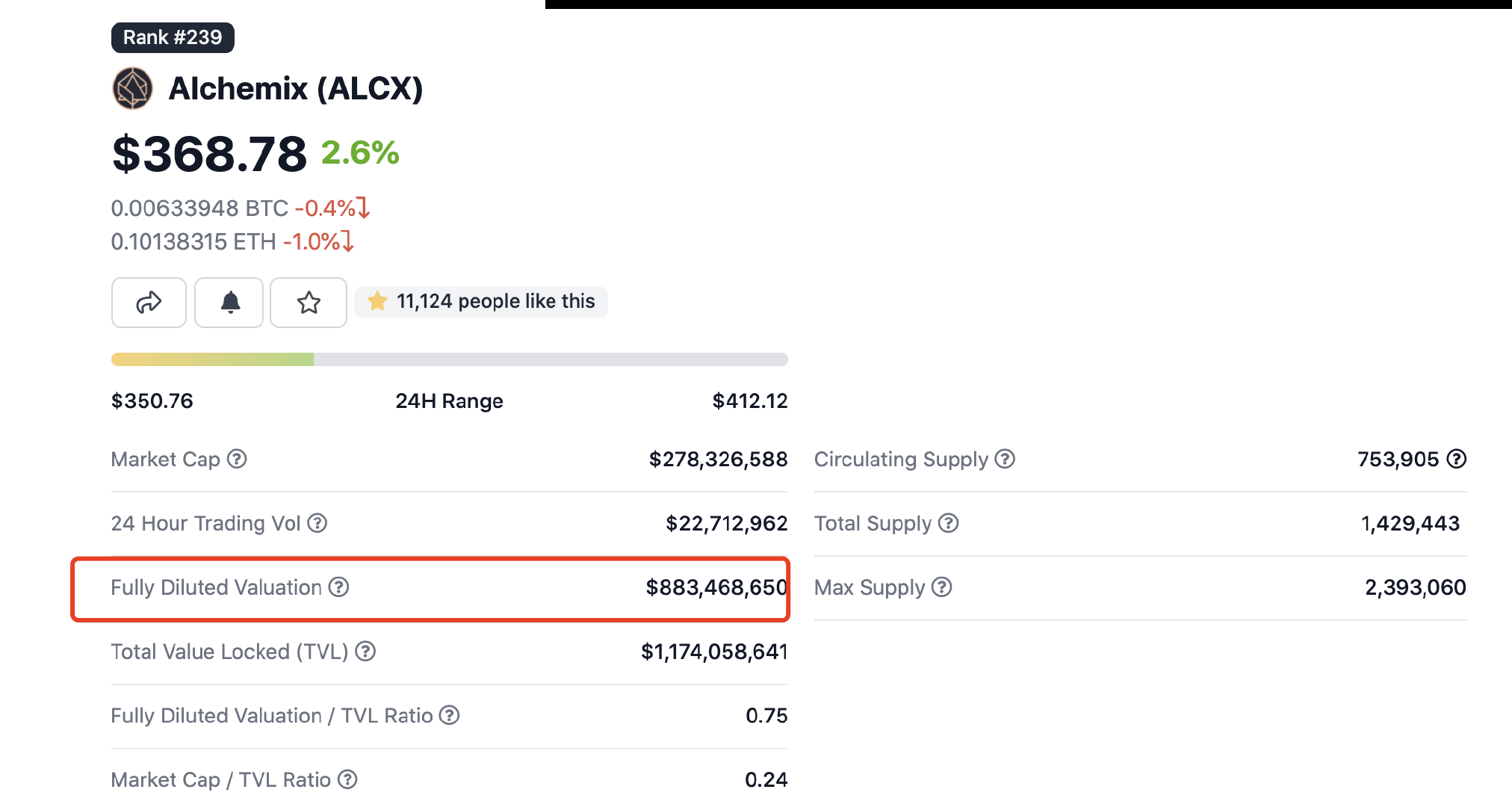Open Market Cap help tooltip icon

click(237, 459)
